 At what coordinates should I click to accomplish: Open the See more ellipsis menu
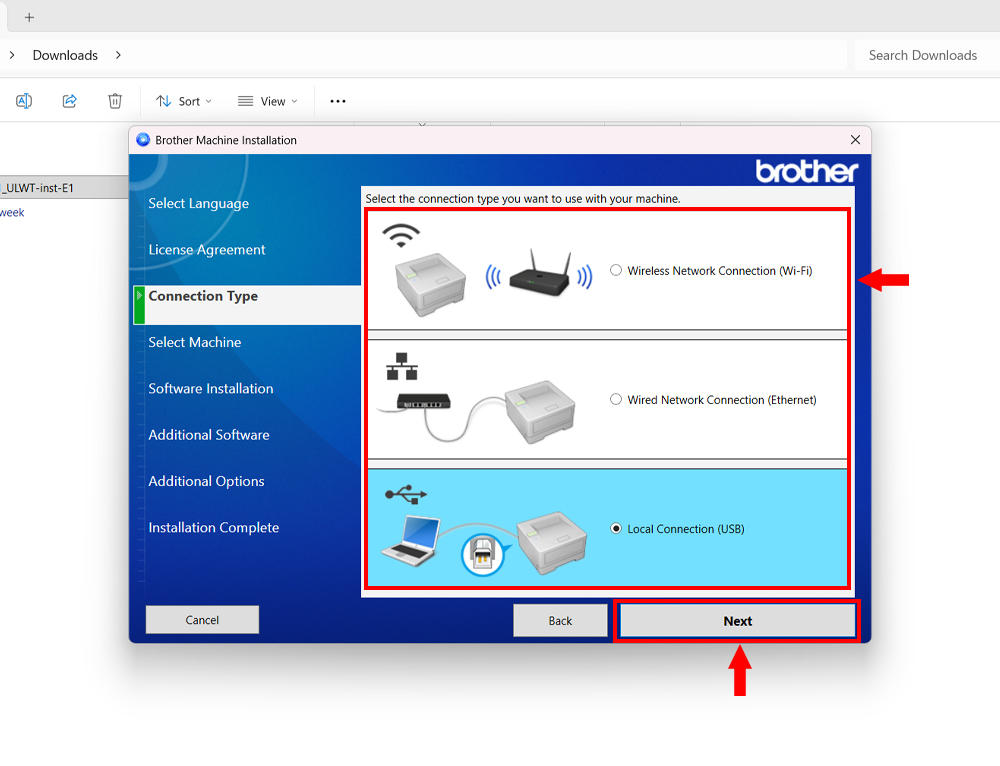337,101
